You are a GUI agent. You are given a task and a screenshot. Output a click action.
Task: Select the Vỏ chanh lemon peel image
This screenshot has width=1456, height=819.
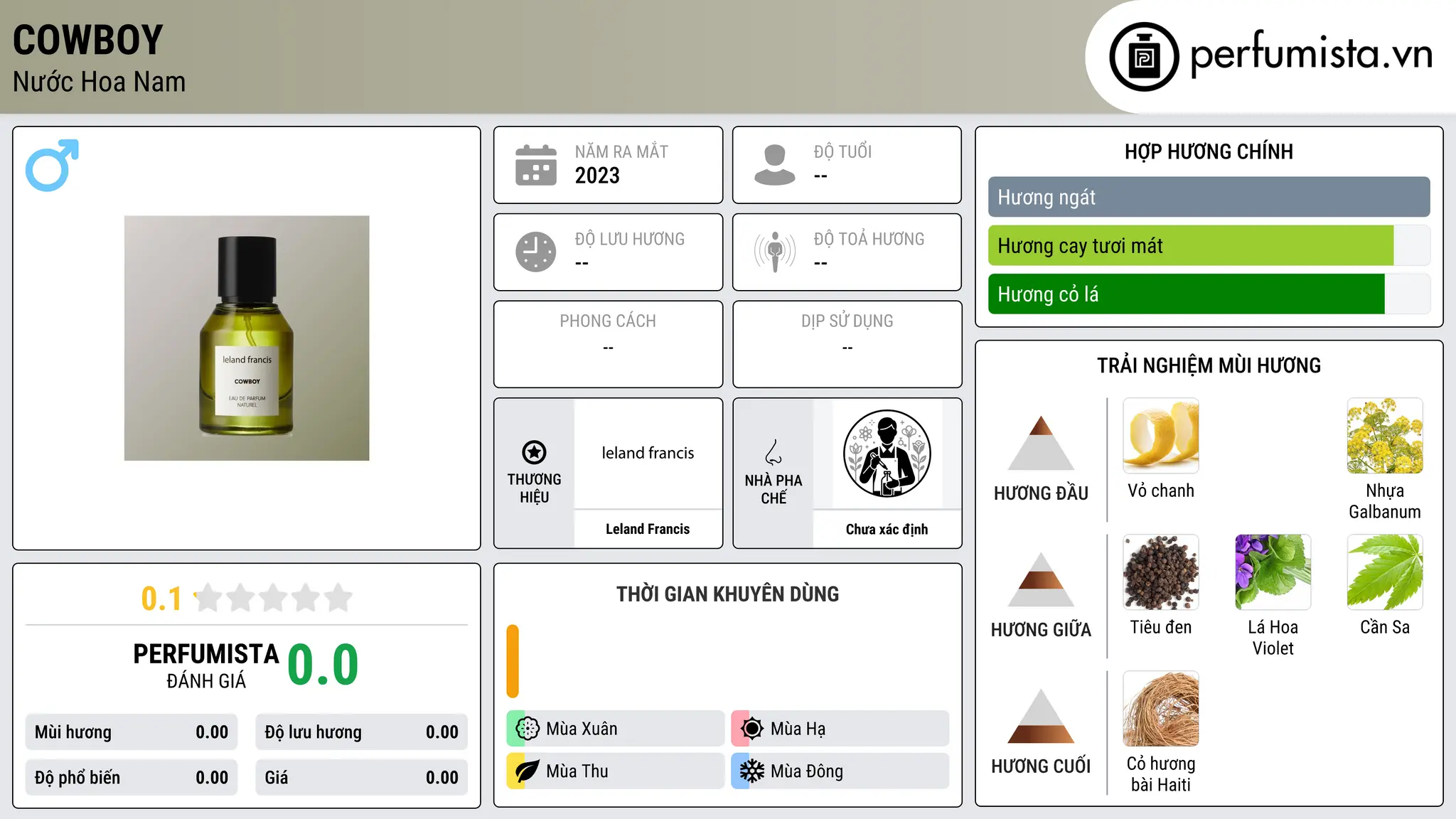1161,436
